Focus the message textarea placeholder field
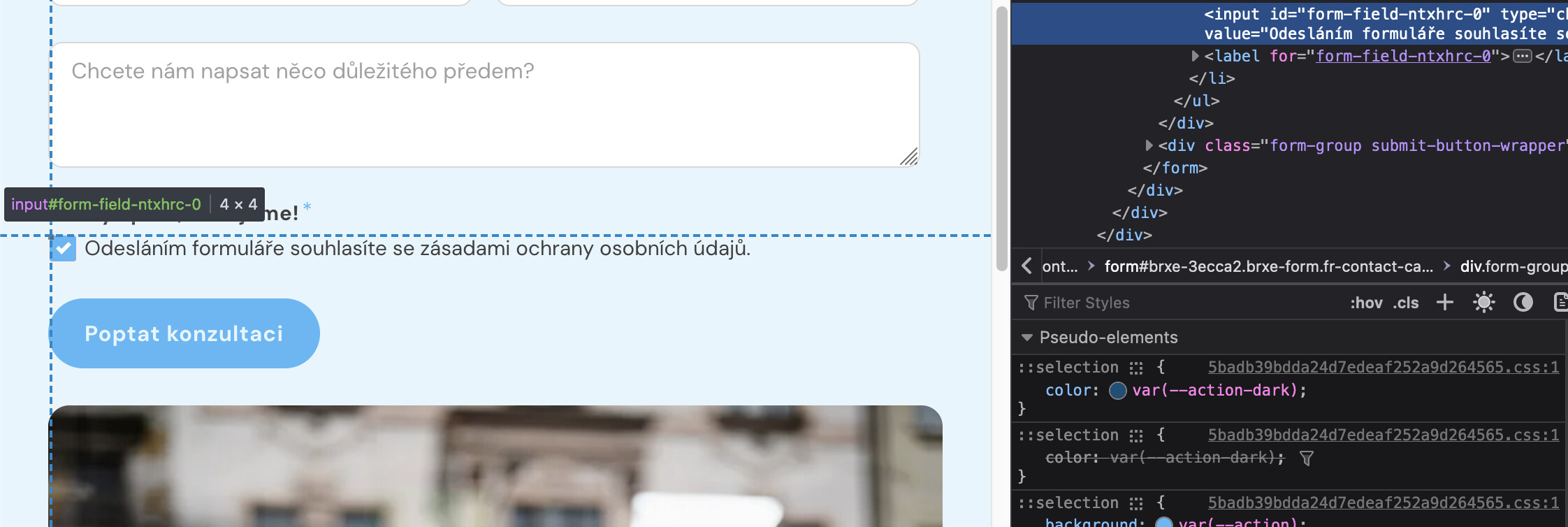Screen dimensions: 1568x527 pos(485,105)
